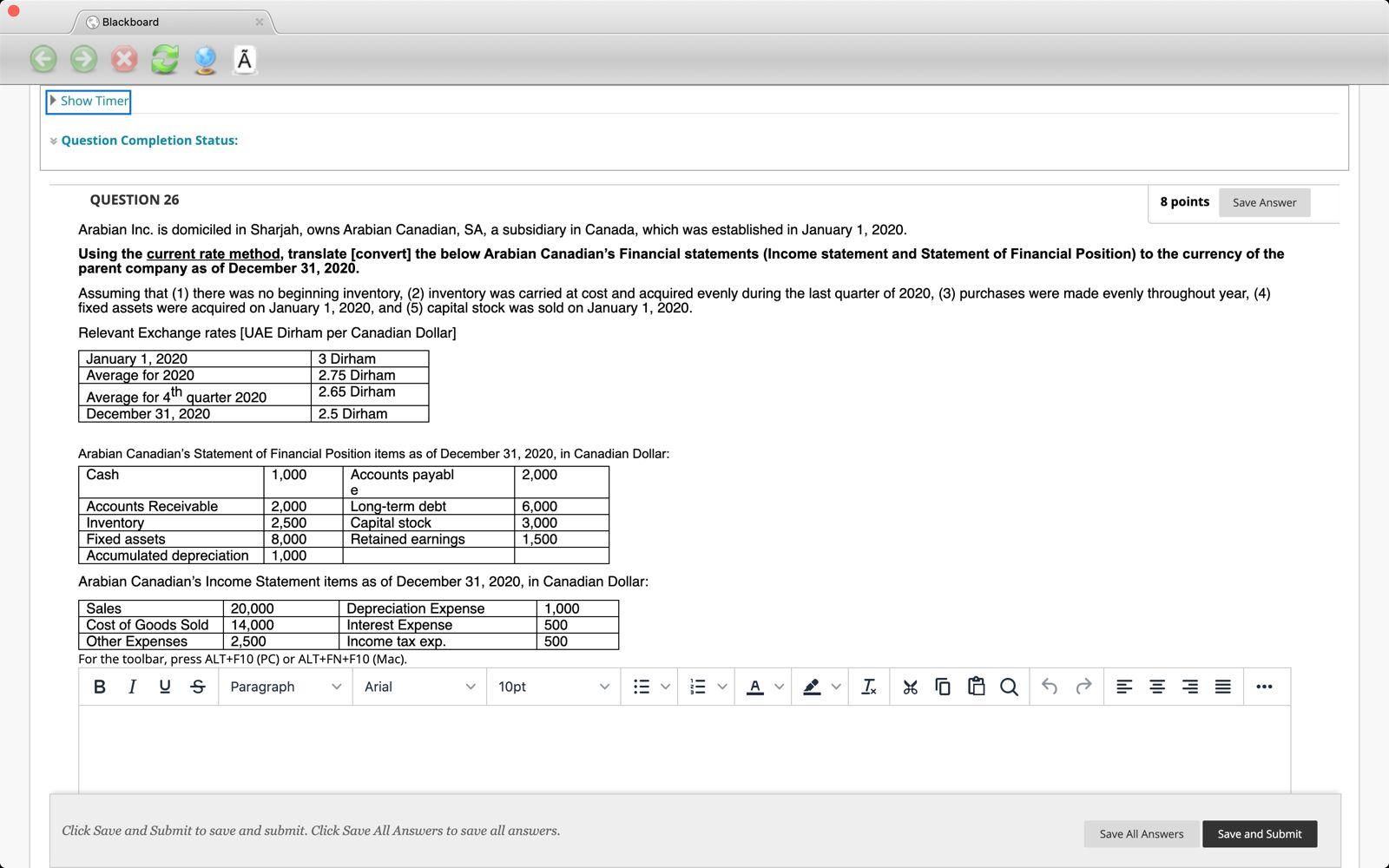Click the Paste icon in the toolbar
Image resolution: width=1389 pixels, height=868 pixels.
(x=976, y=687)
